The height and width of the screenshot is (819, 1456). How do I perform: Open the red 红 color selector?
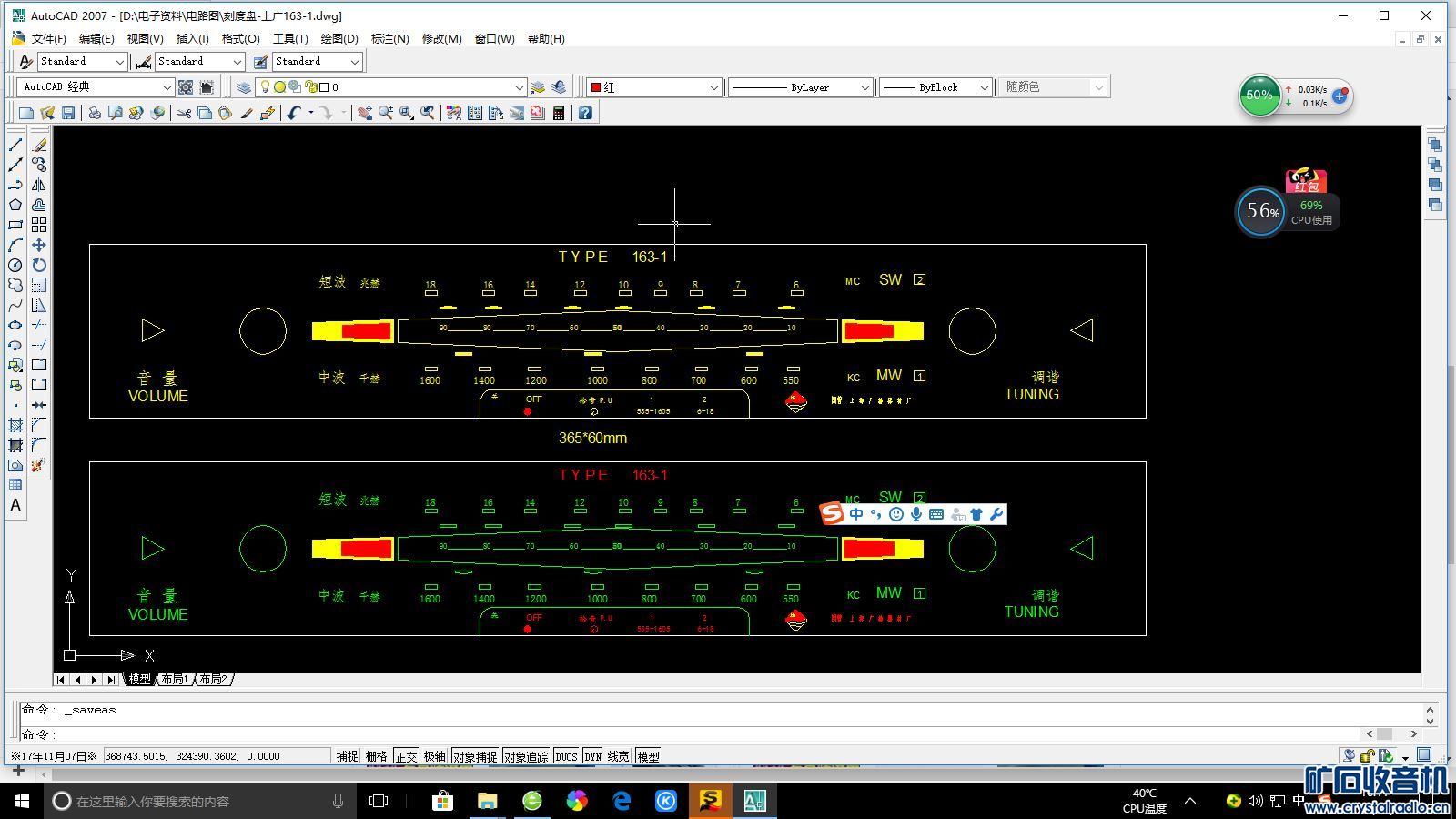pos(653,87)
